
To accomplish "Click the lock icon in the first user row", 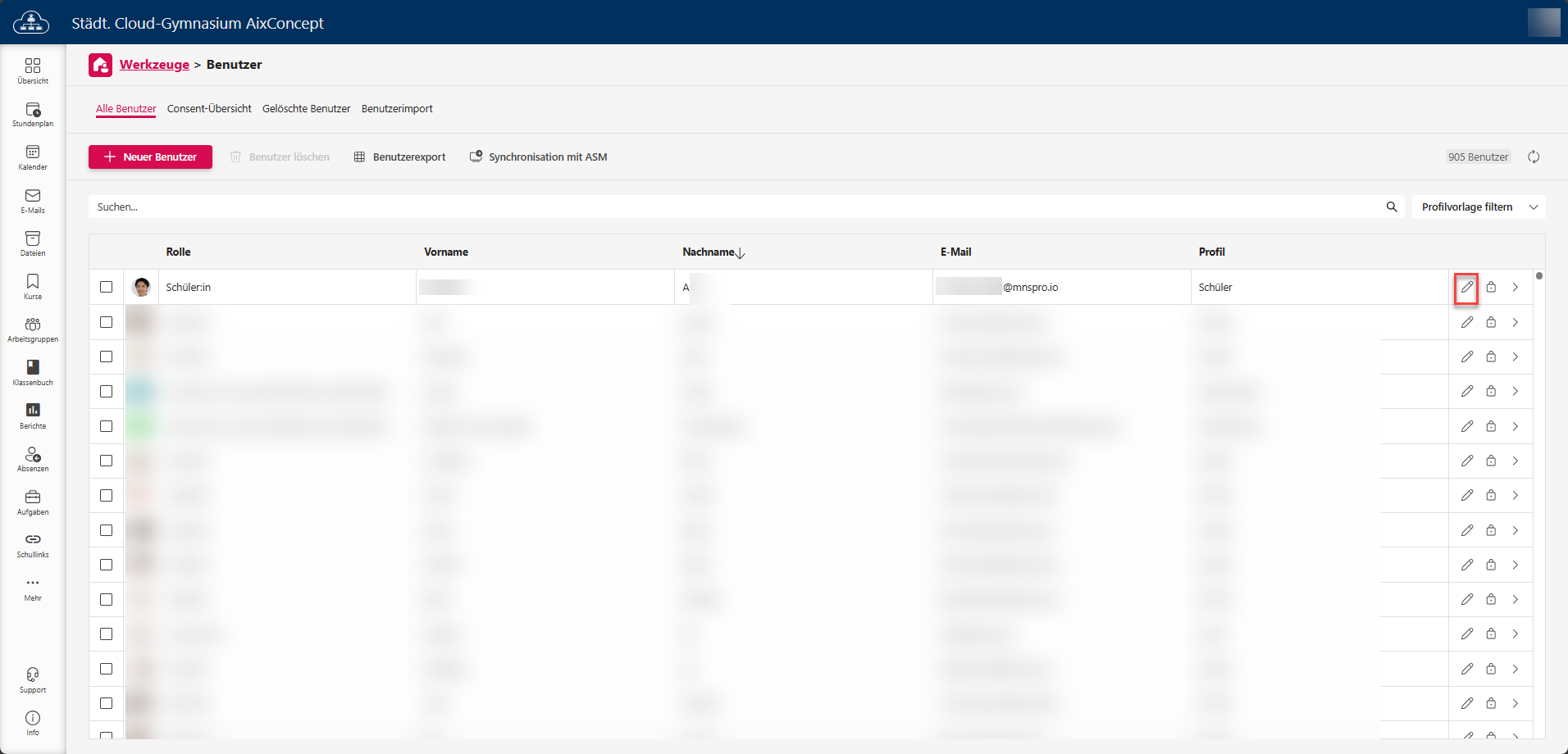I will (1491, 288).
